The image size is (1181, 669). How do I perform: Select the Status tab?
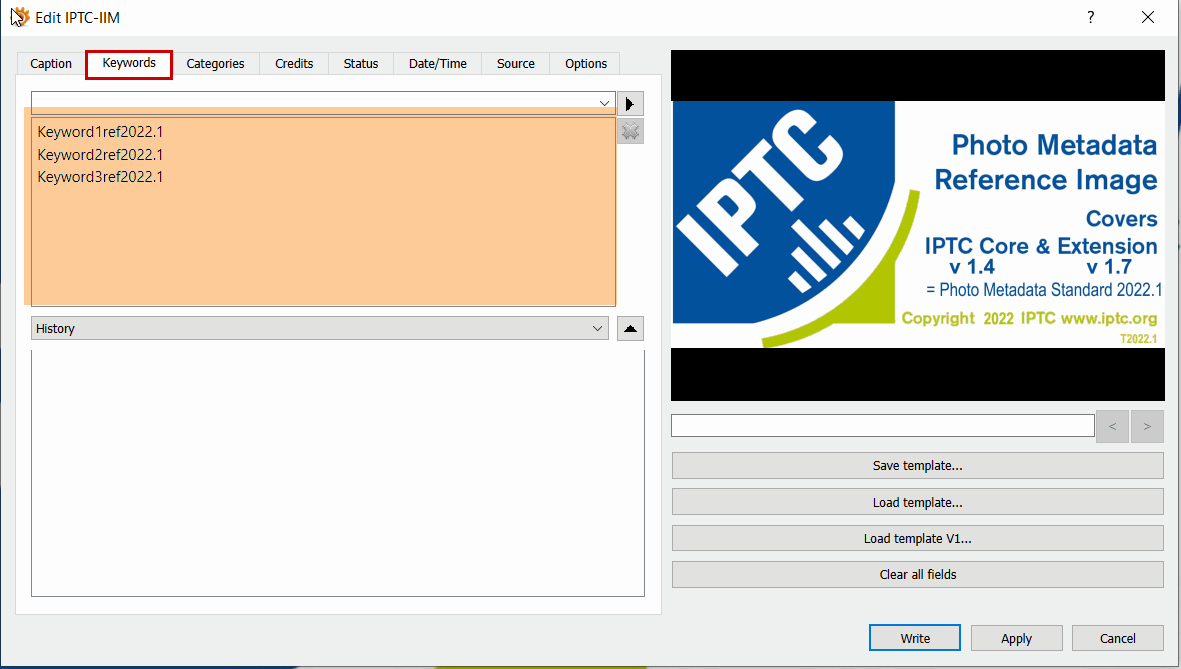361,63
